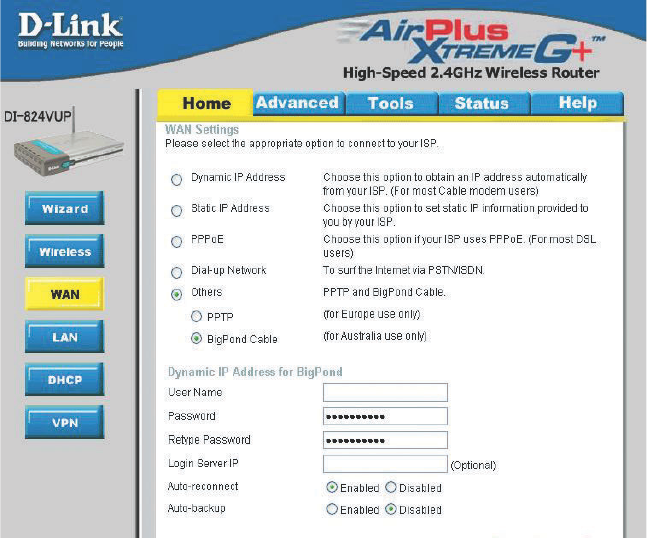Screen dimensions: 647x538
Task: Select the Dynamic IP Address option
Action: point(177,179)
